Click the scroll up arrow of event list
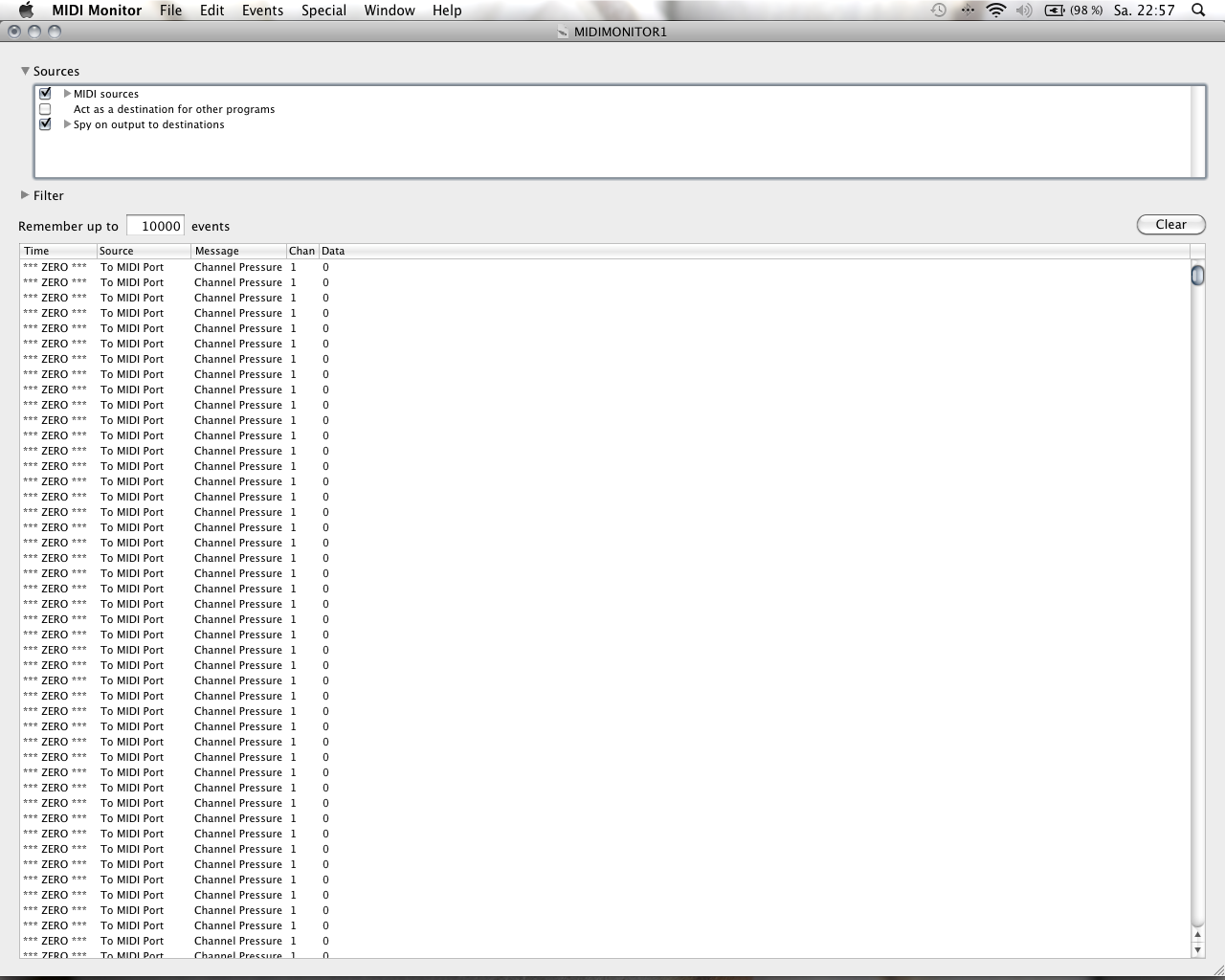 [x=1197, y=935]
